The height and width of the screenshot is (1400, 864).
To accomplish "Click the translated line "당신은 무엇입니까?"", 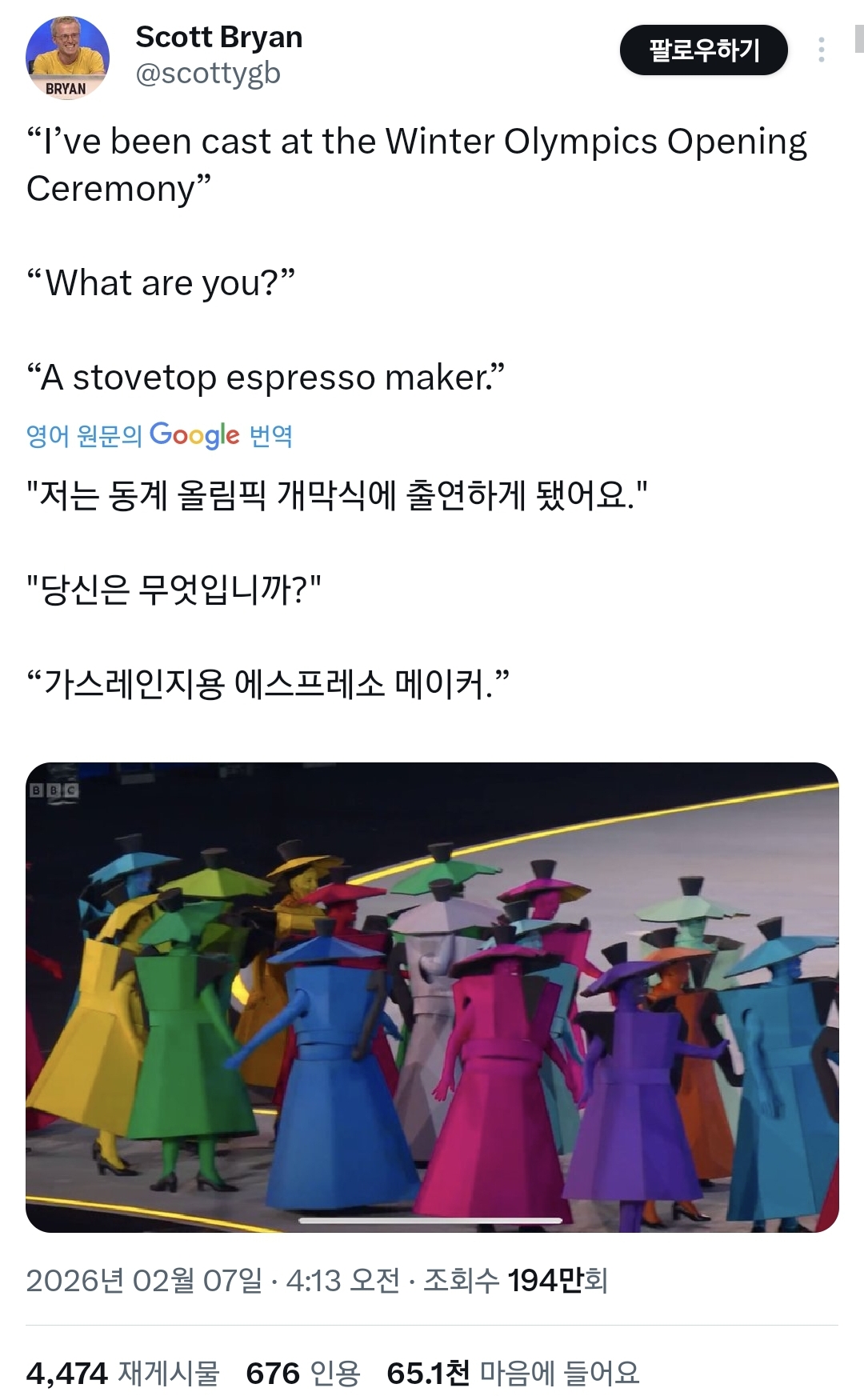I will tap(174, 590).
